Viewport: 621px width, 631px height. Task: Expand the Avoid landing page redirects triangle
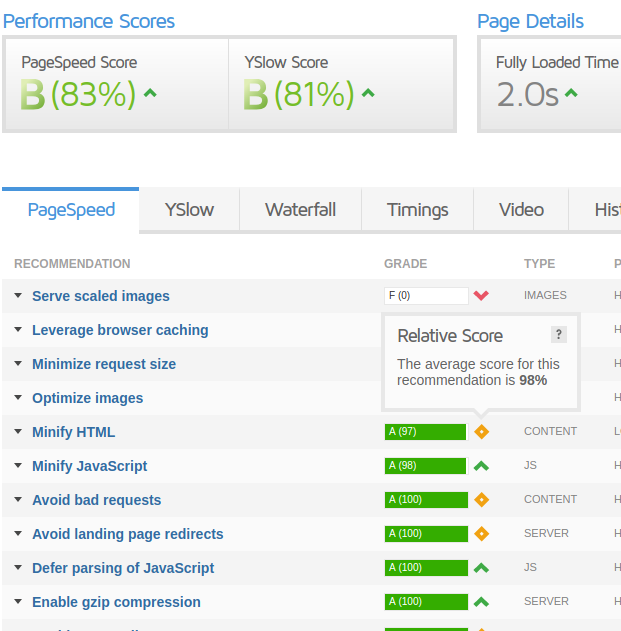[18, 534]
